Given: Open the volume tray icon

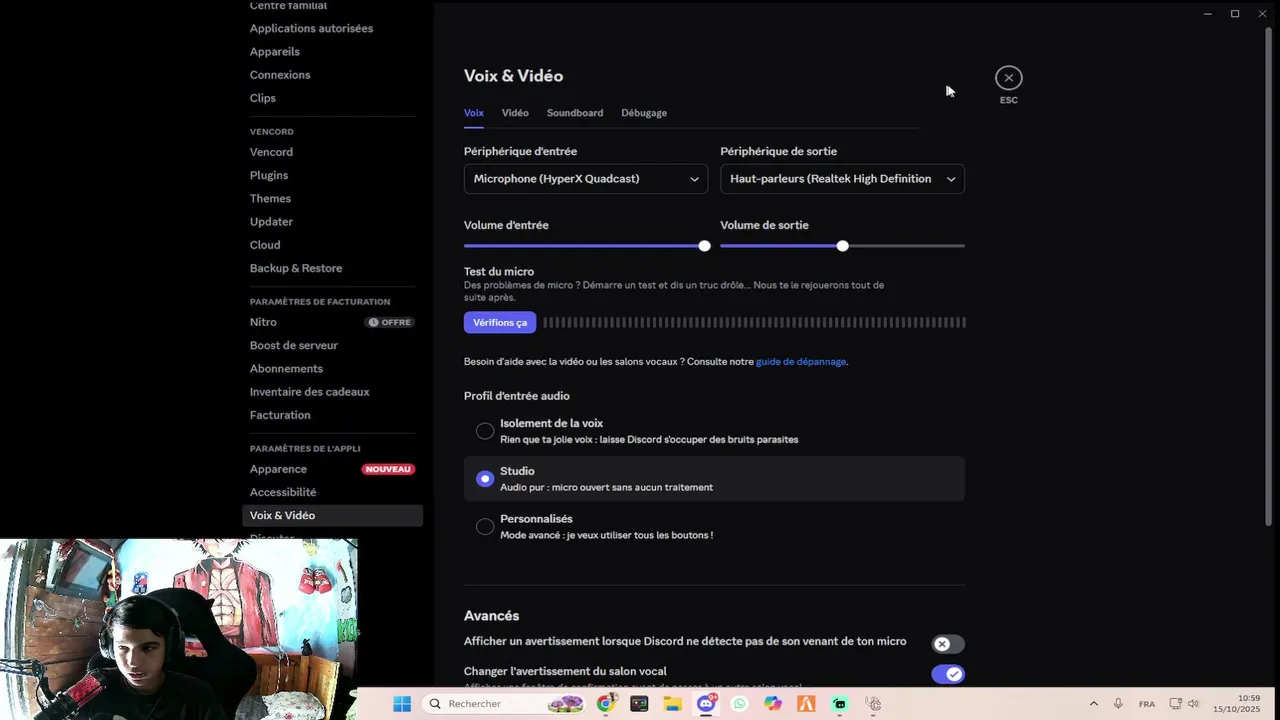Looking at the screenshot, I should click(1193, 704).
